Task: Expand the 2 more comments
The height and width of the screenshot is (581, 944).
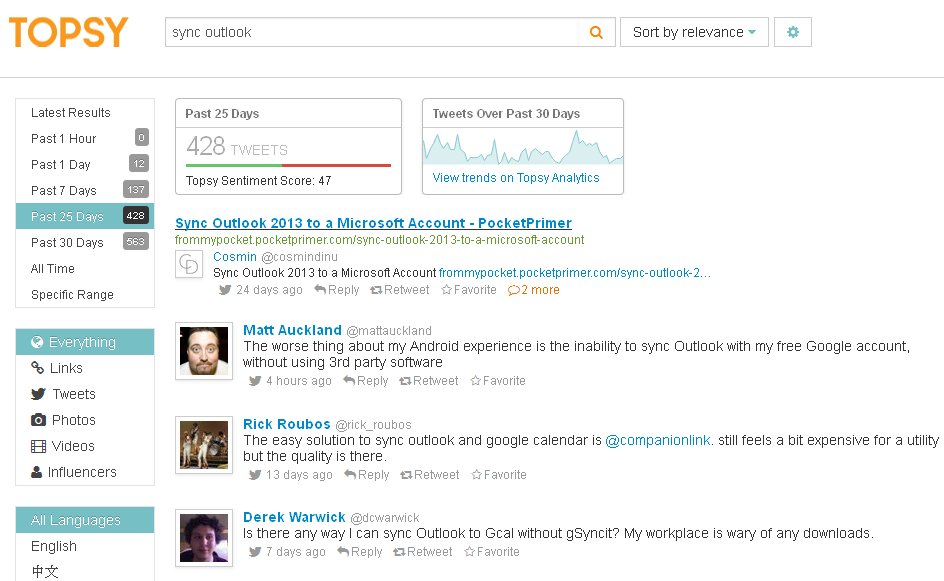Action: click(x=533, y=290)
